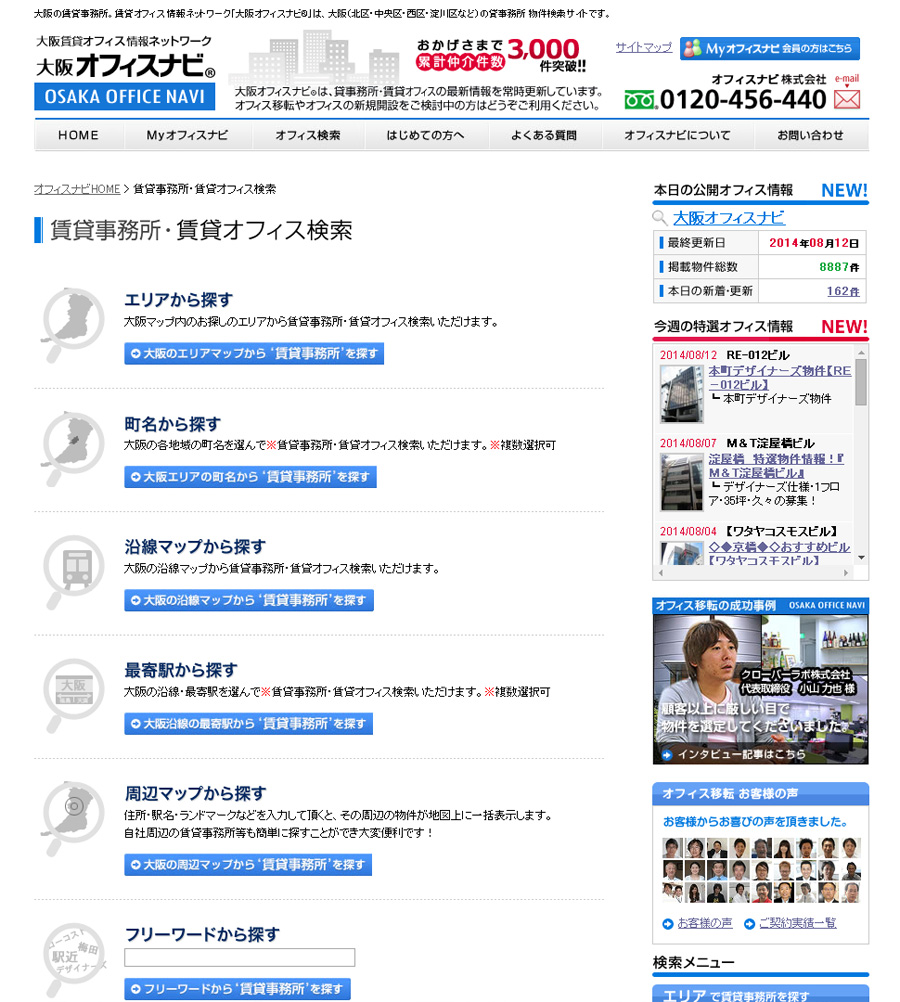The image size is (900, 1002).
Task: Click the customer voices photo grid
Action: (x=761, y=870)
